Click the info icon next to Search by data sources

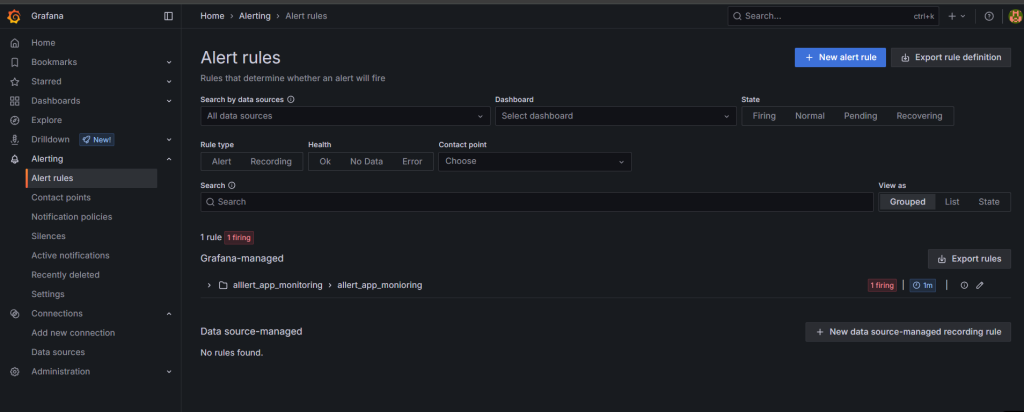(291, 100)
